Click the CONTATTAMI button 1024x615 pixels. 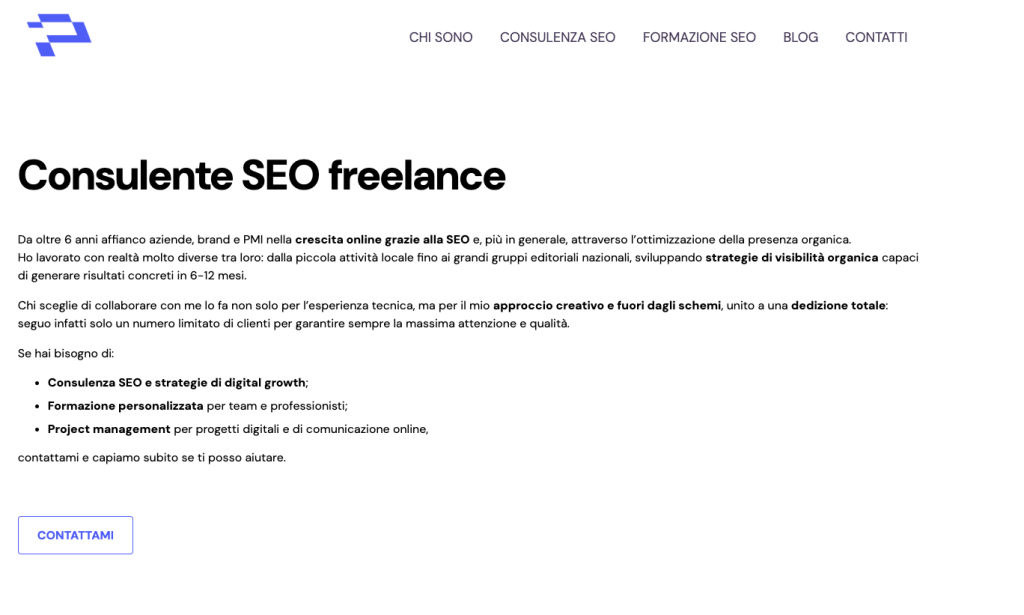coord(76,535)
